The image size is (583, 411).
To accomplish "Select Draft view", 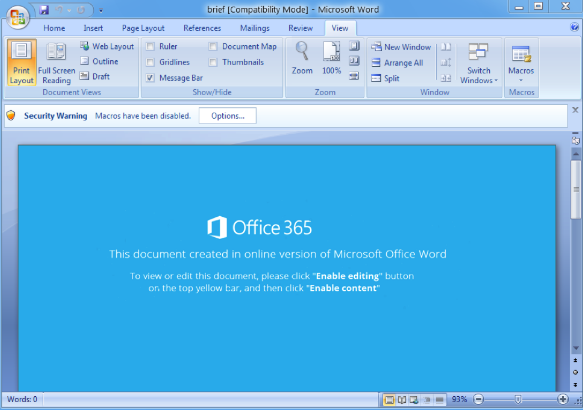I will click(95, 76).
